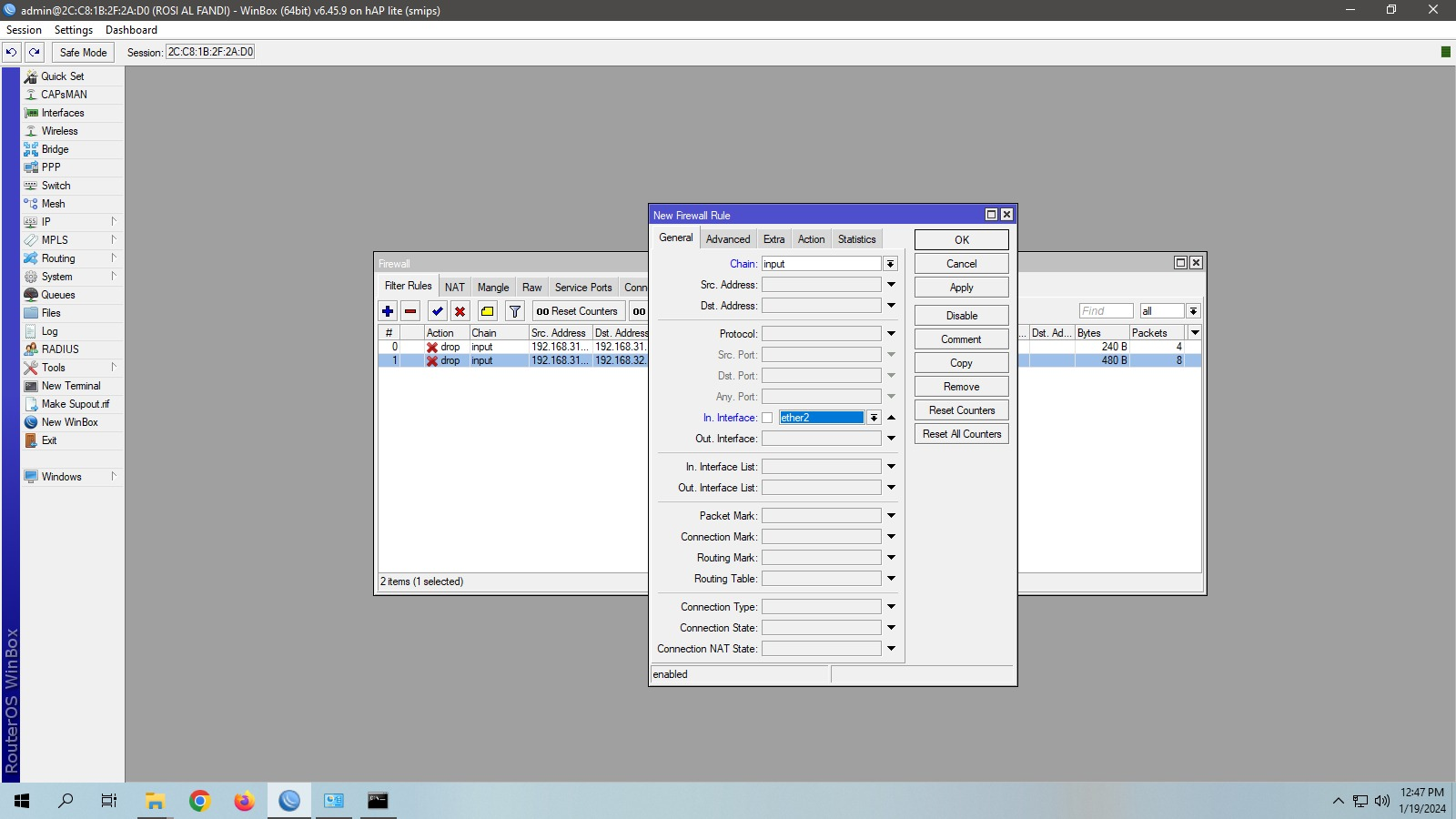Click the Reset All Counters button in the dialog
Image resolution: width=1456 pixels, height=819 pixels.
pos(961,434)
